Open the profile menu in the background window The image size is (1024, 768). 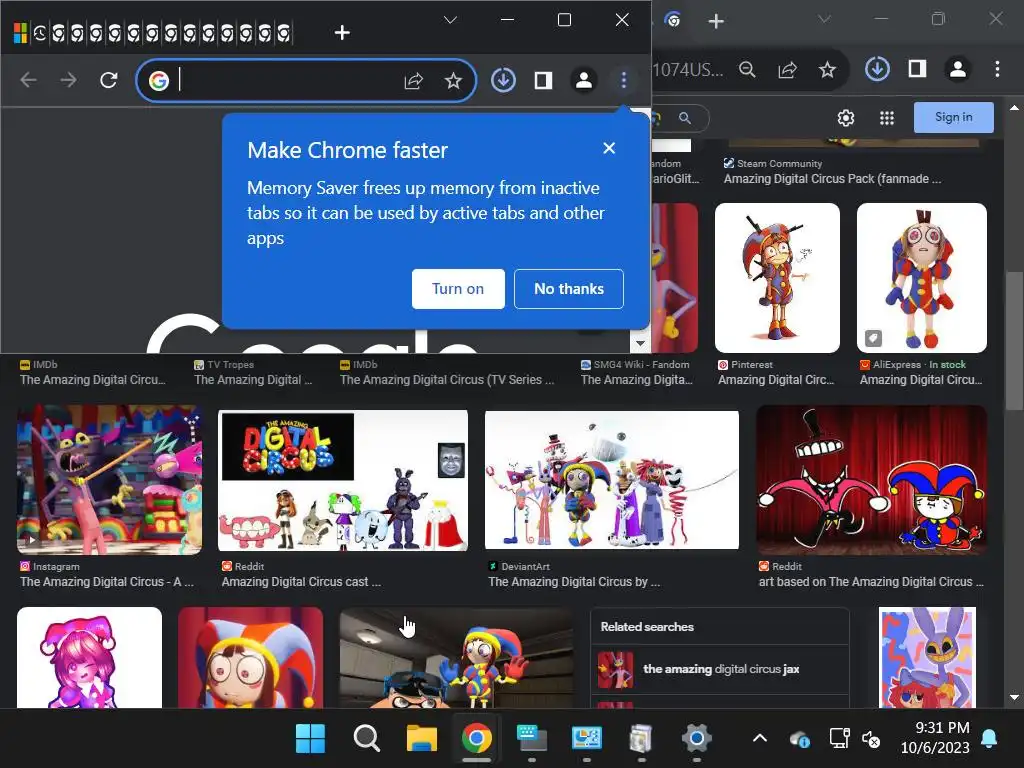(958, 69)
